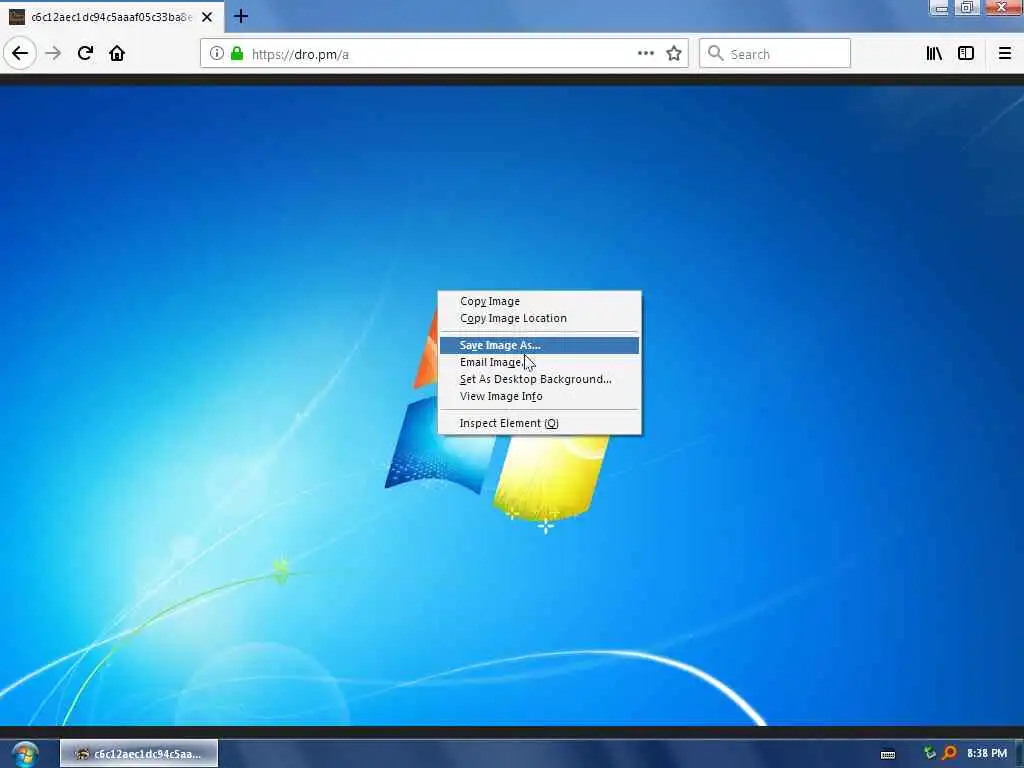Focus the Search input box
This screenshot has width=1024, height=768.
click(x=775, y=54)
